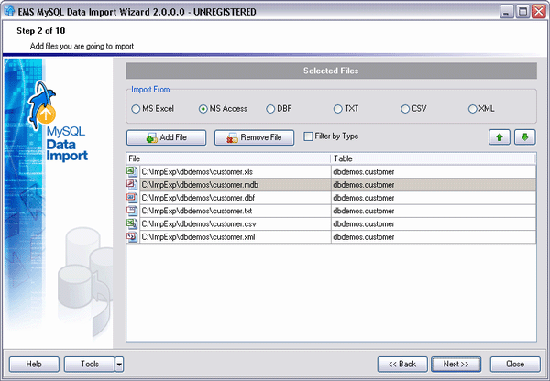Click the text file icon beside customer.txt
Image resolution: width=550 pixels, height=381 pixels.
pos(132,210)
